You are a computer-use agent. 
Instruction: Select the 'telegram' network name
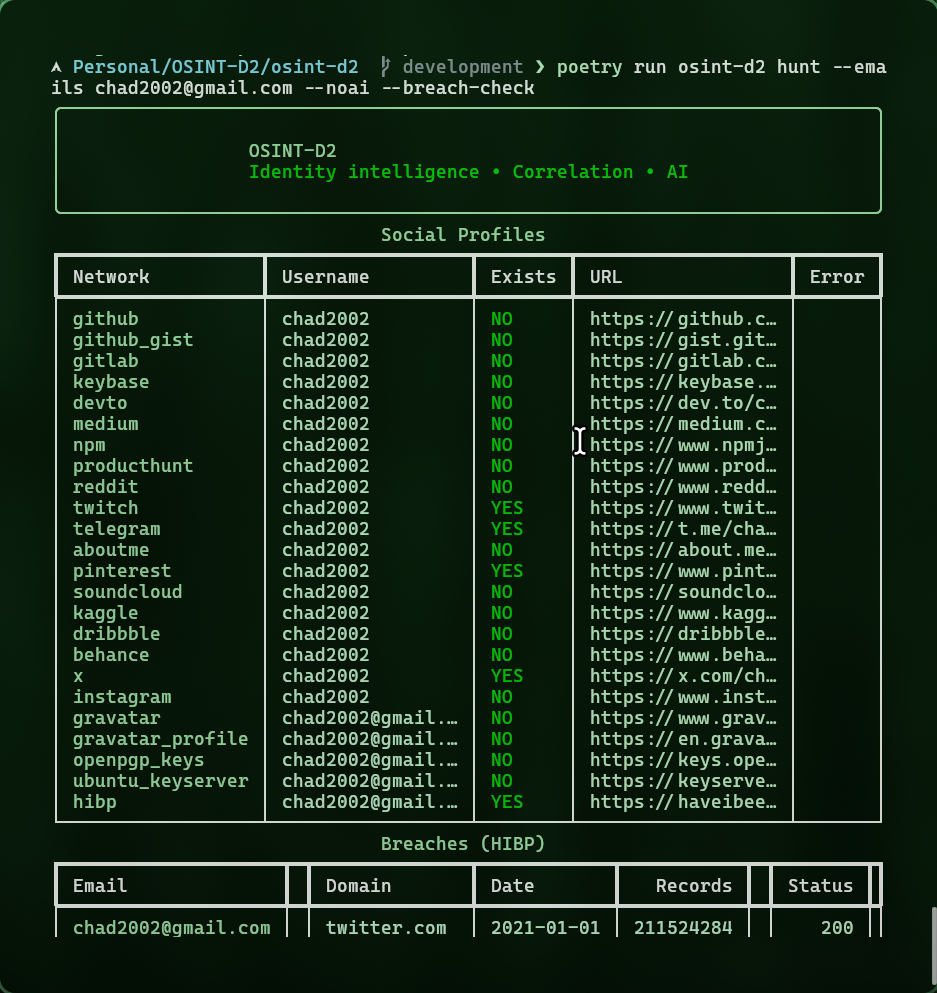click(116, 529)
